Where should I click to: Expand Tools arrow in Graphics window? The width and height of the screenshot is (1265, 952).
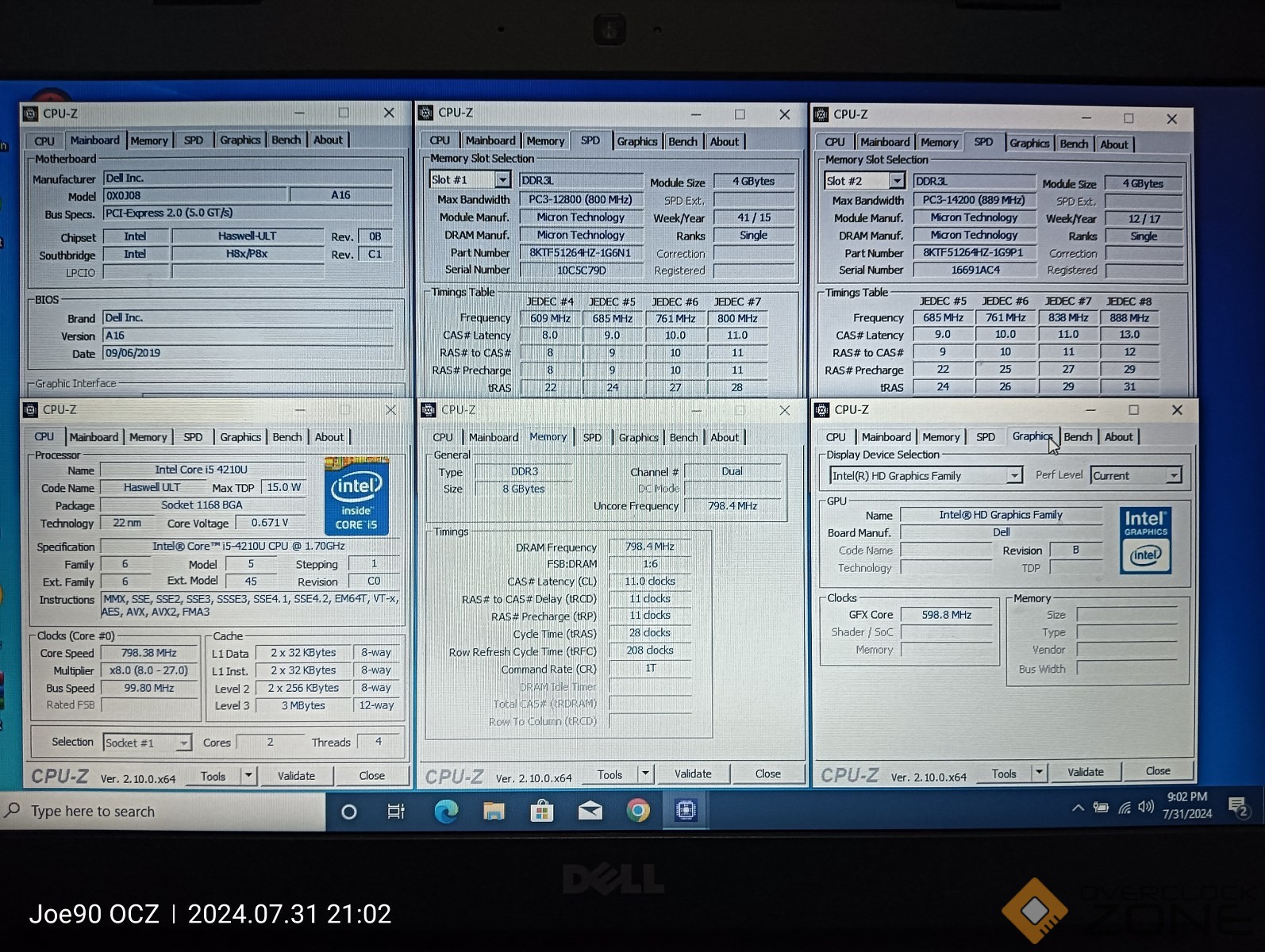[1039, 772]
